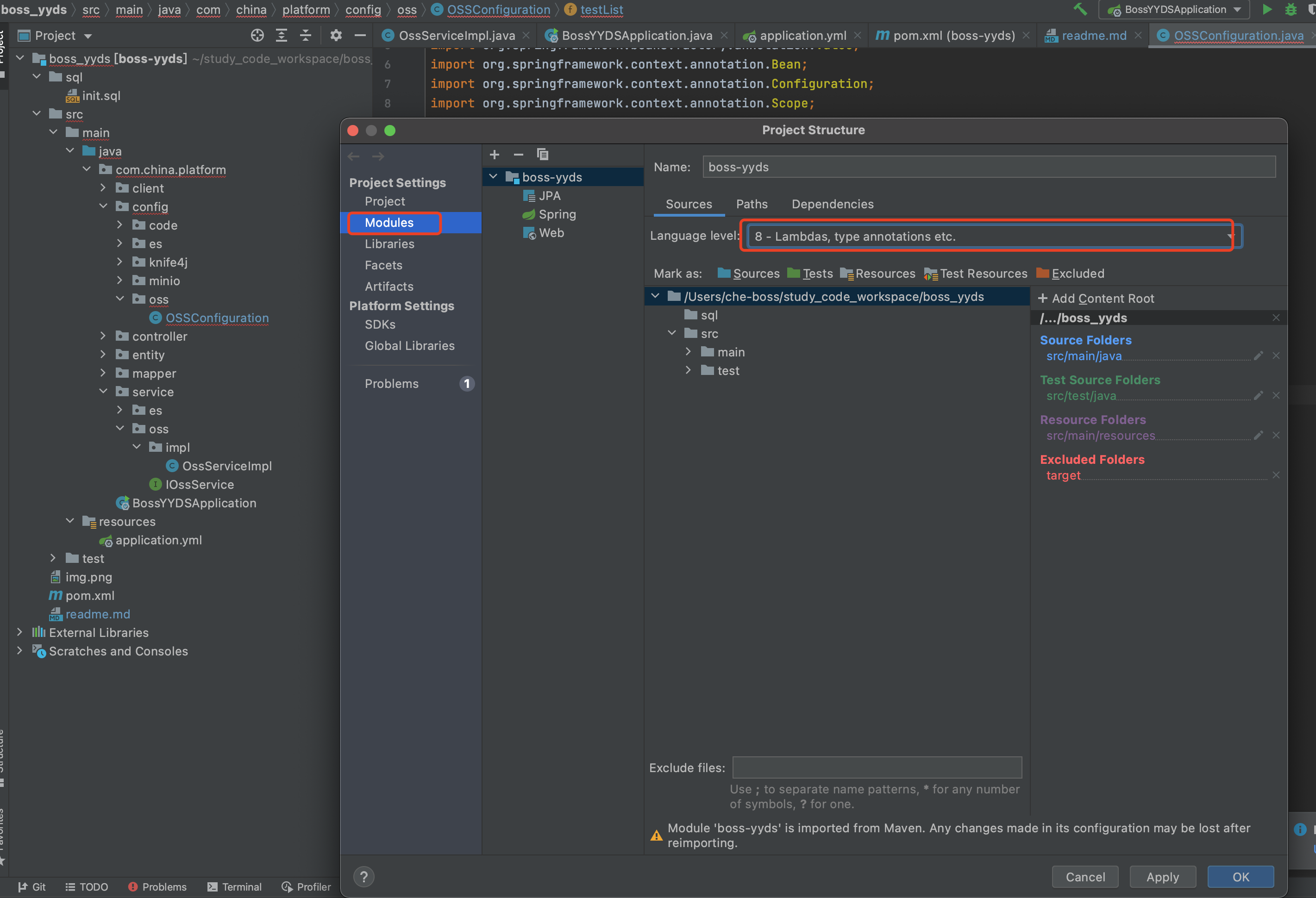Click the Exclude files input field
1316x898 pixels.
coord(877,767)
